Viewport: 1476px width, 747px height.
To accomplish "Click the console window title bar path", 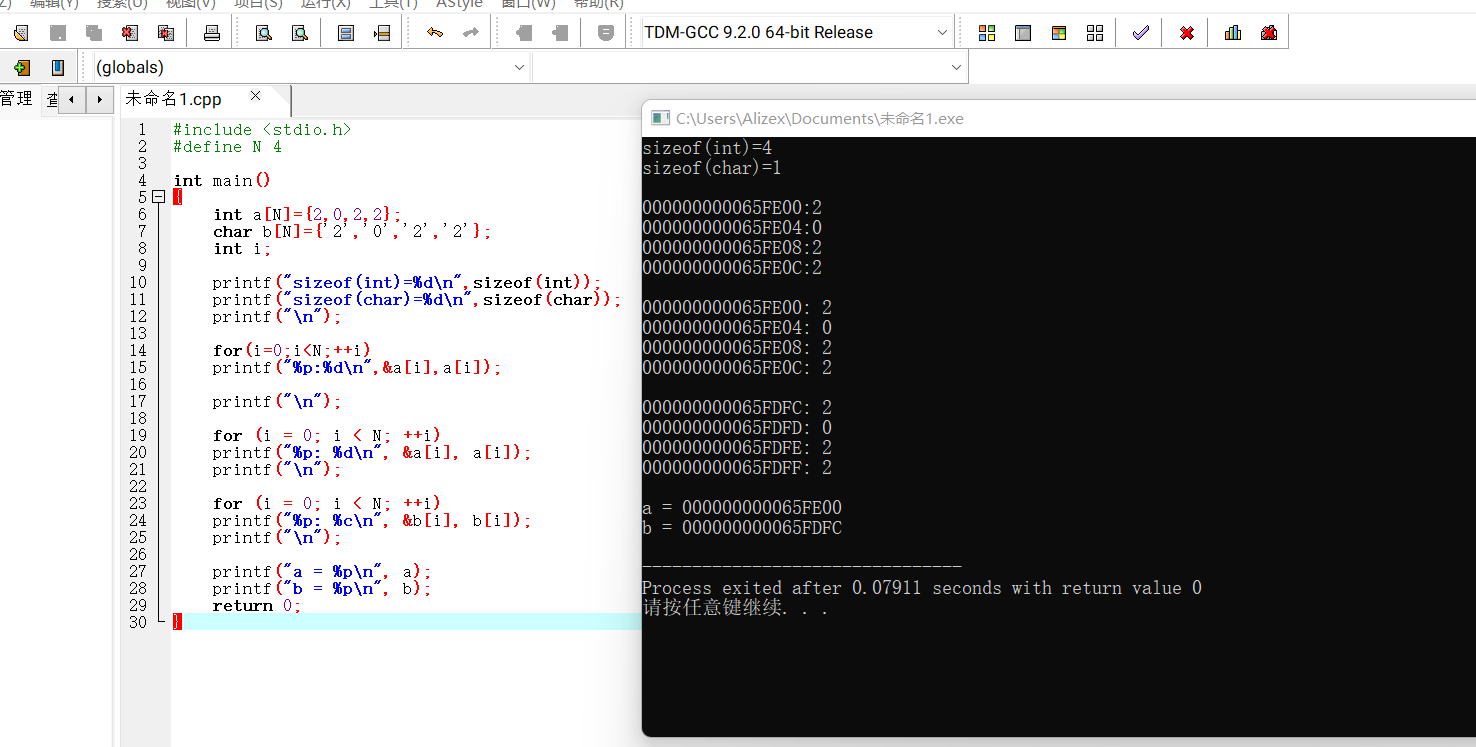I will click(820, 119).
